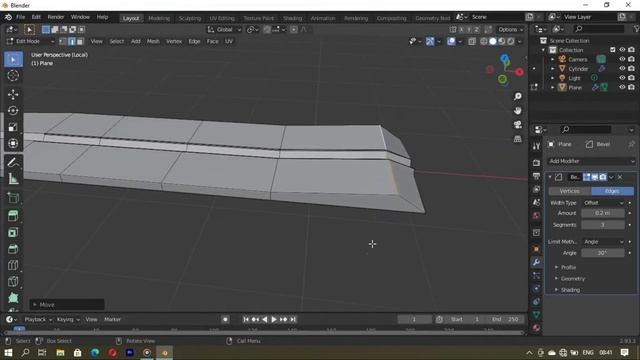This screenshot has width=640, height=360.
Task: Click the hand Pan view icon
Action: point(518,111)
